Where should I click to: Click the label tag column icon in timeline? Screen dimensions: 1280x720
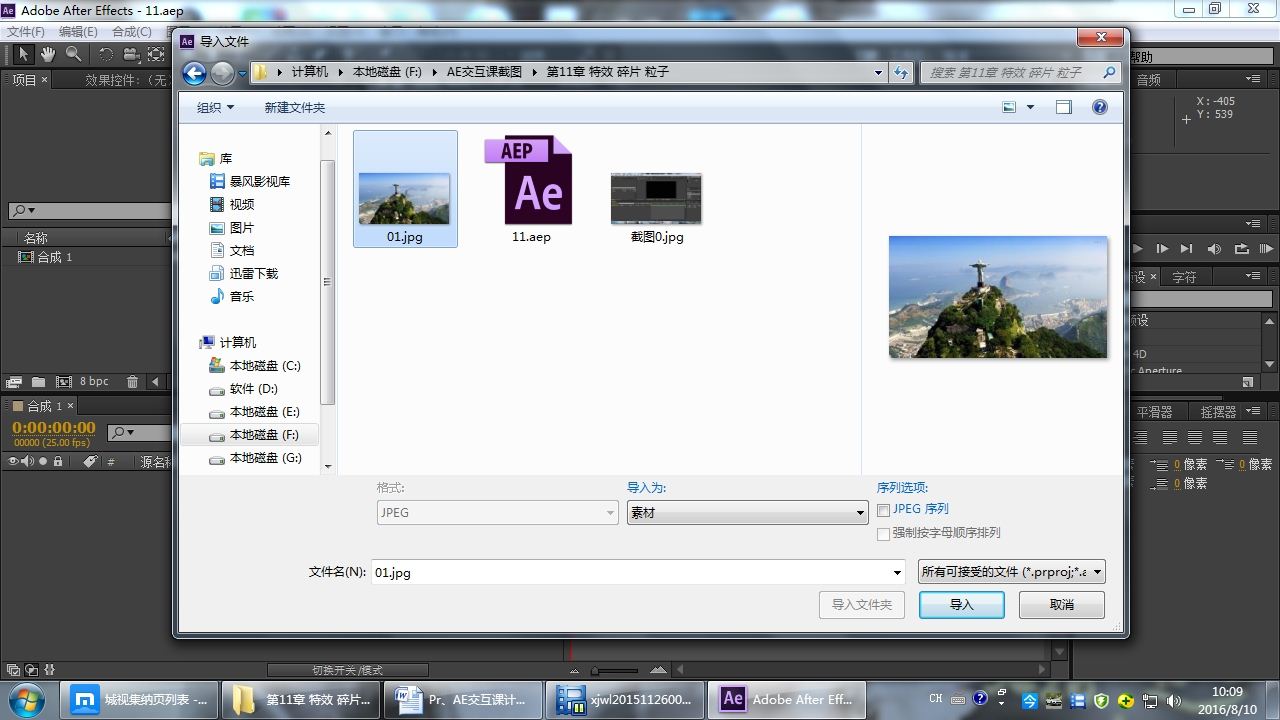coord(89,462)
